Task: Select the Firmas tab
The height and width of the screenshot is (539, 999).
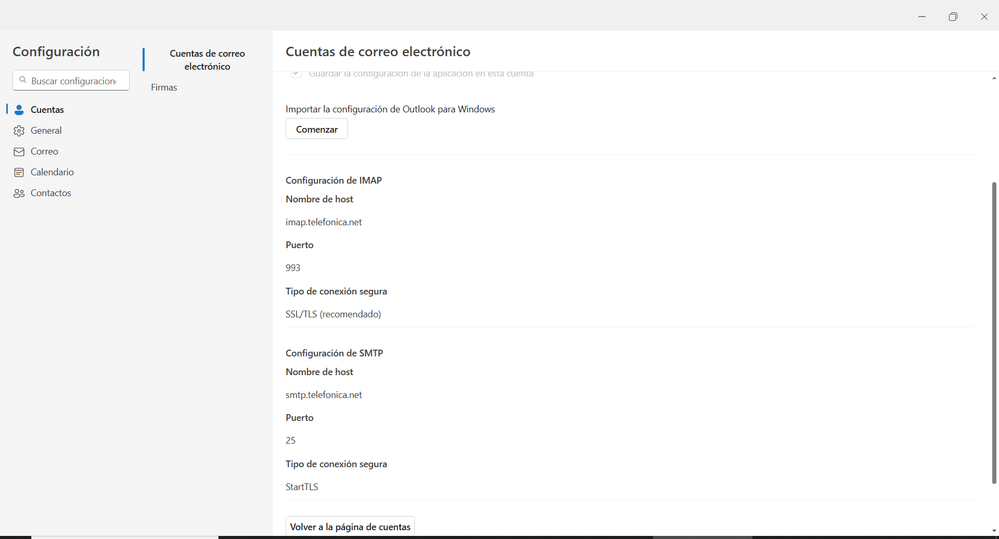Action: click(x=164, y=87)
